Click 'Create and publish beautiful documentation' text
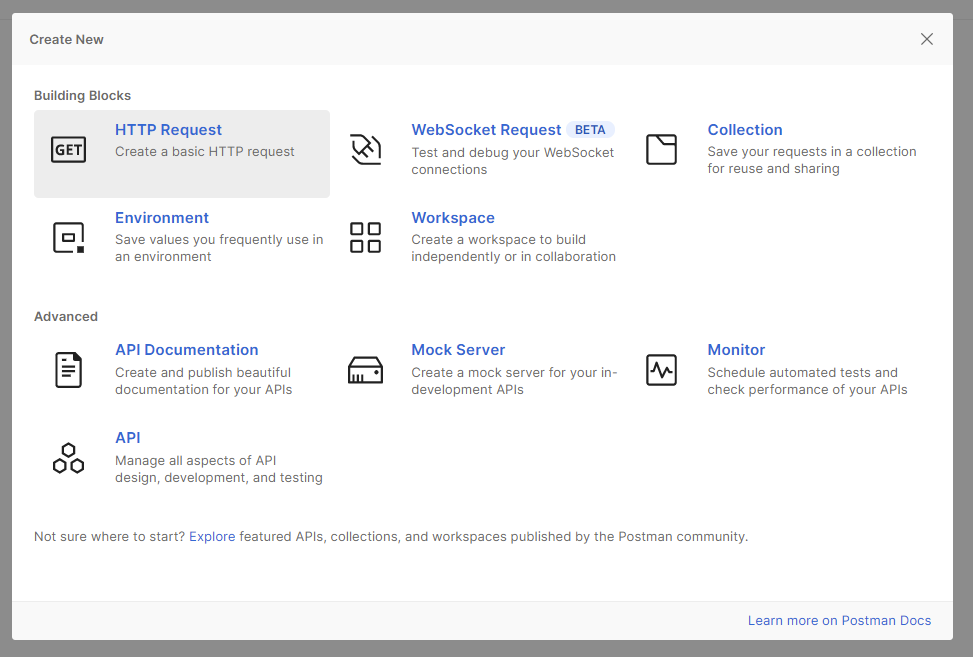The width and height of the screenshot is (973, 657). [204, 381]
